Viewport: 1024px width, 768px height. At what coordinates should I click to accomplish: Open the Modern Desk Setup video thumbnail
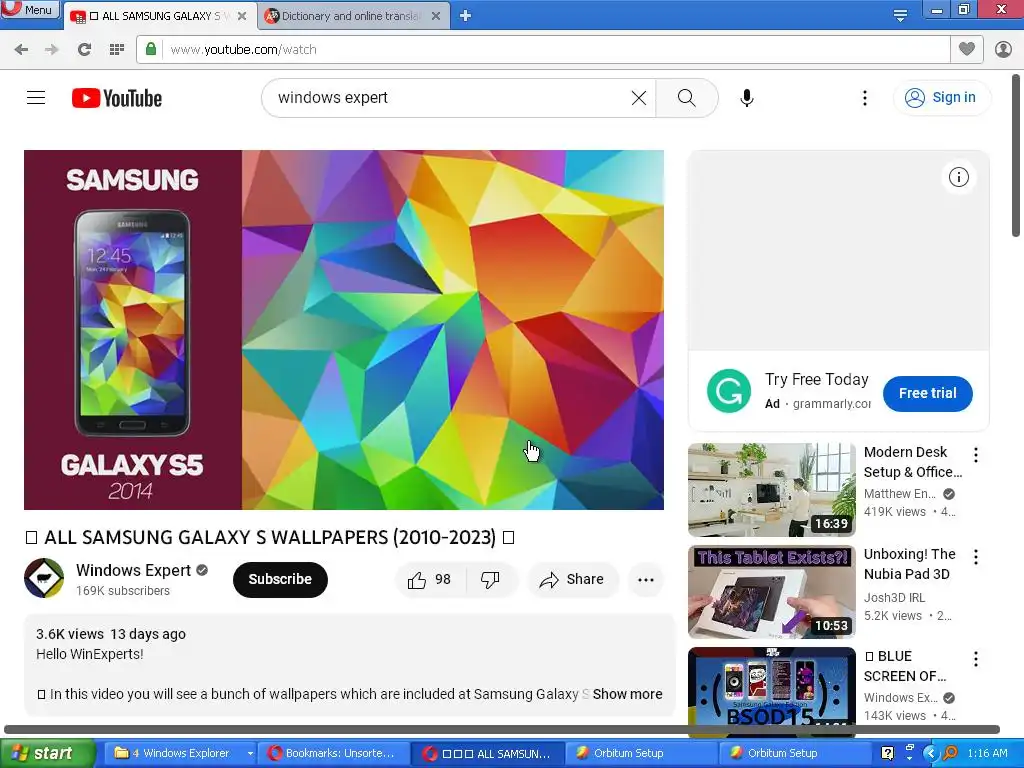(771, 490)
